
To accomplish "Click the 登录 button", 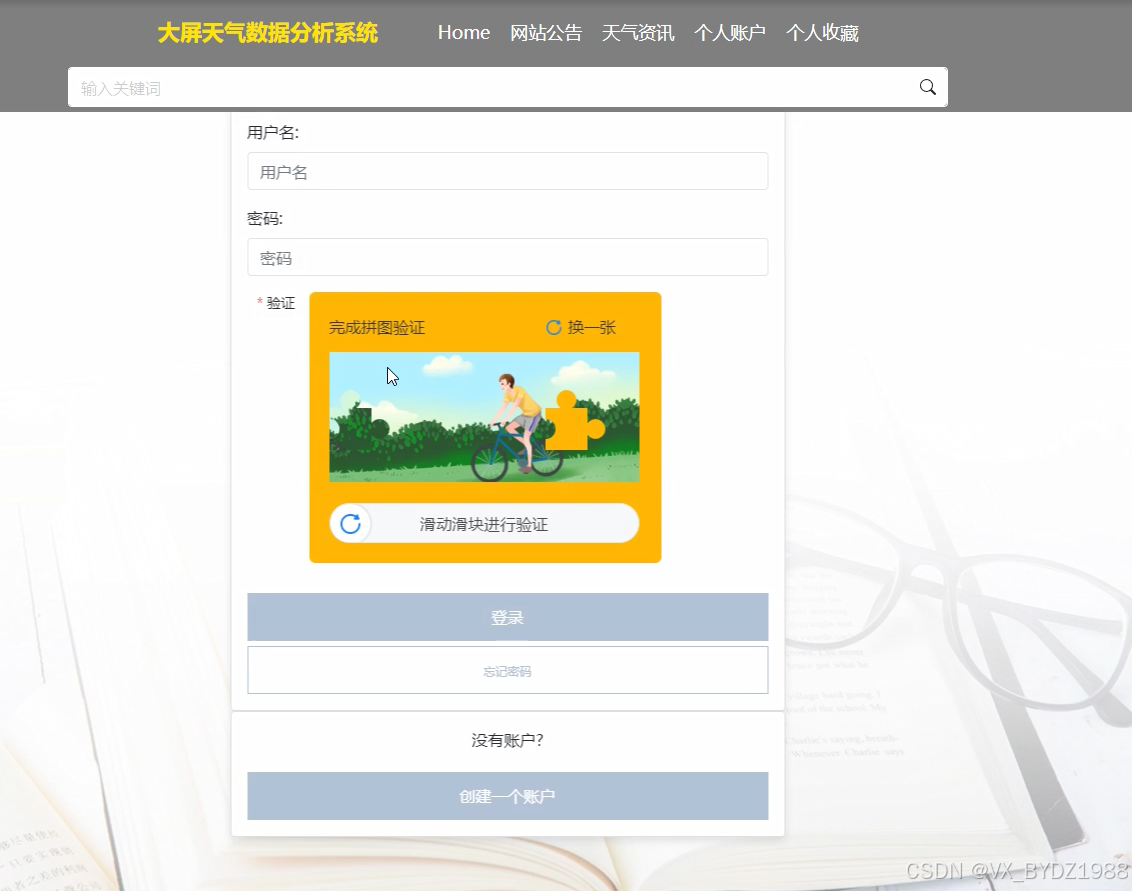I will 508,617.
